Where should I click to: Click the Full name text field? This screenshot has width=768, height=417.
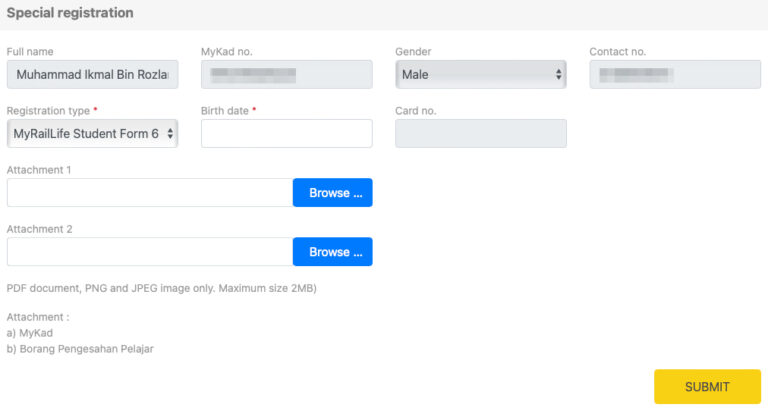pos(92,74)
